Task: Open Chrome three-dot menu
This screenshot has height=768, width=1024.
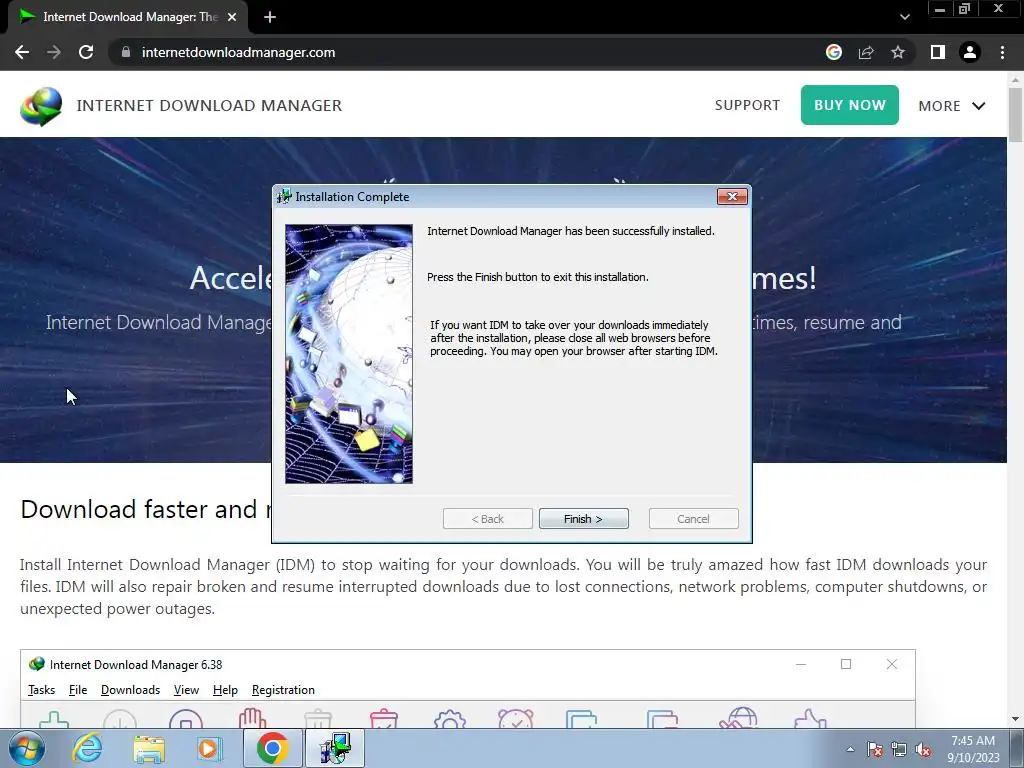Action: tap(1002, 52)
